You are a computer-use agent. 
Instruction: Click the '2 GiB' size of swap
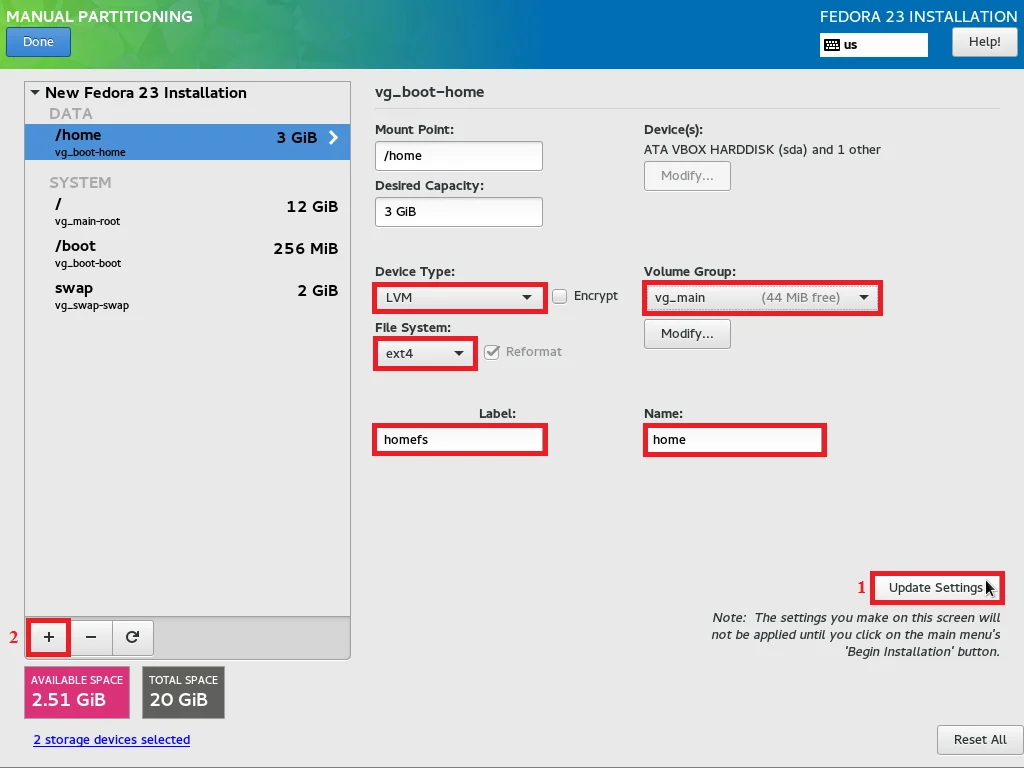pos(317,291)
